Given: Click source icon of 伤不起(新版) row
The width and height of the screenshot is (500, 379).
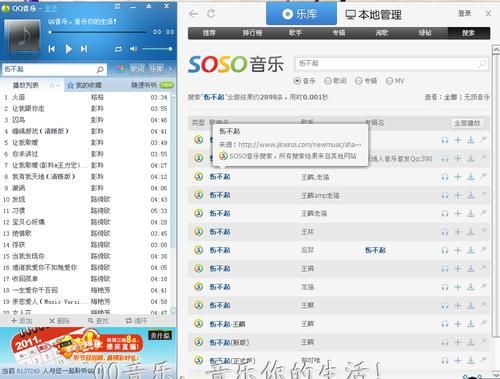Looking at the screenshot, I should coord(199,342).
